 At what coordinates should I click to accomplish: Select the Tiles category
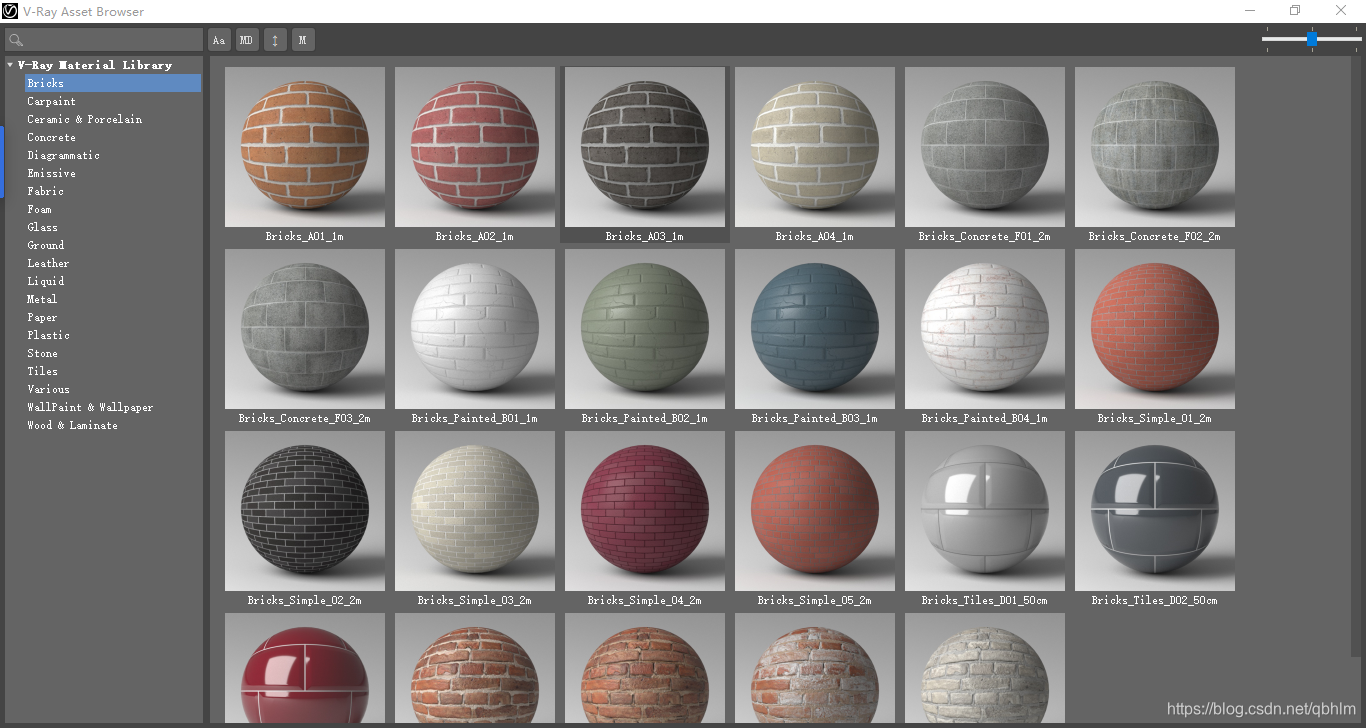[x=42, y=371]
